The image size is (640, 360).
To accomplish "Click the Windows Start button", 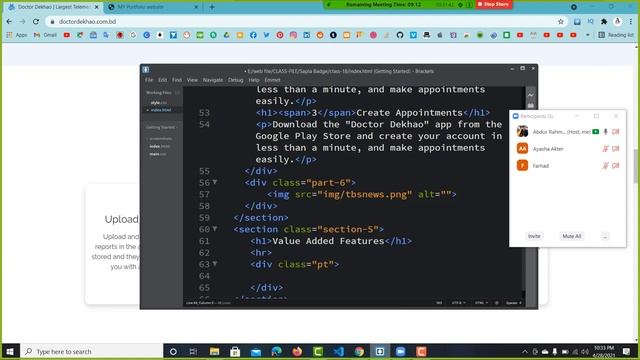I will coord(10,351).
